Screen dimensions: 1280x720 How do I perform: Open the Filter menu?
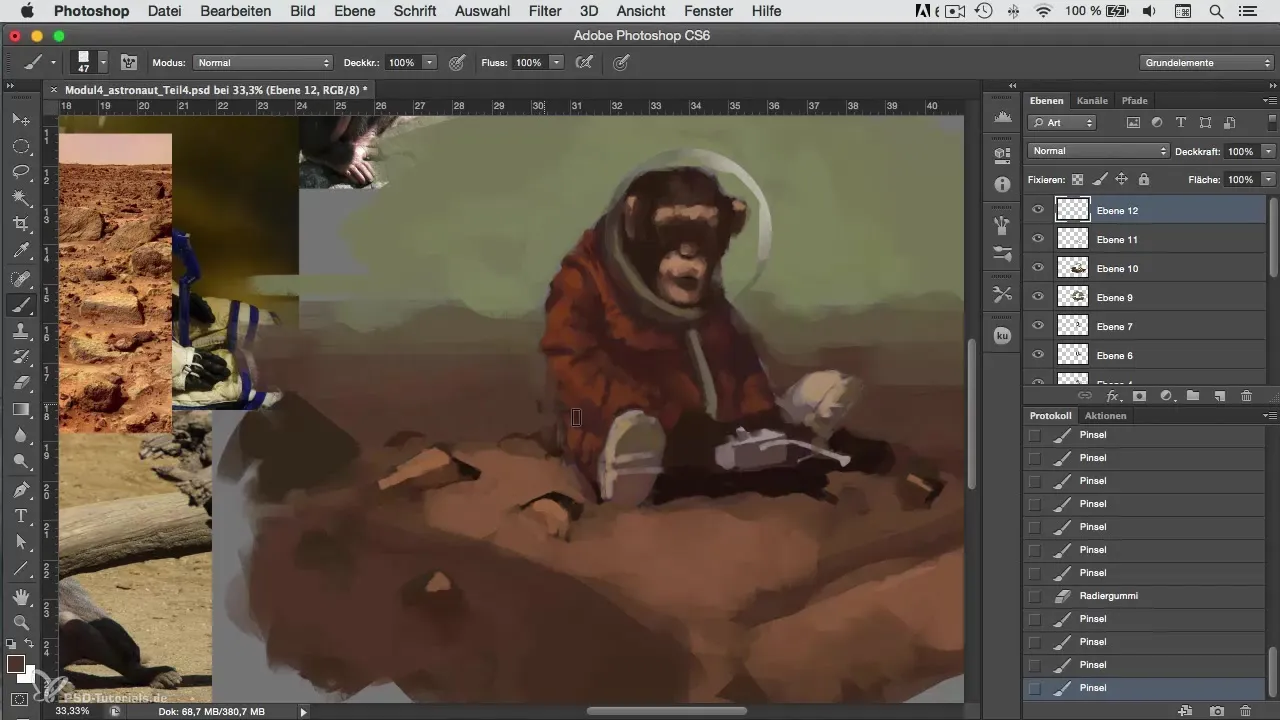[x=544, y=11]
